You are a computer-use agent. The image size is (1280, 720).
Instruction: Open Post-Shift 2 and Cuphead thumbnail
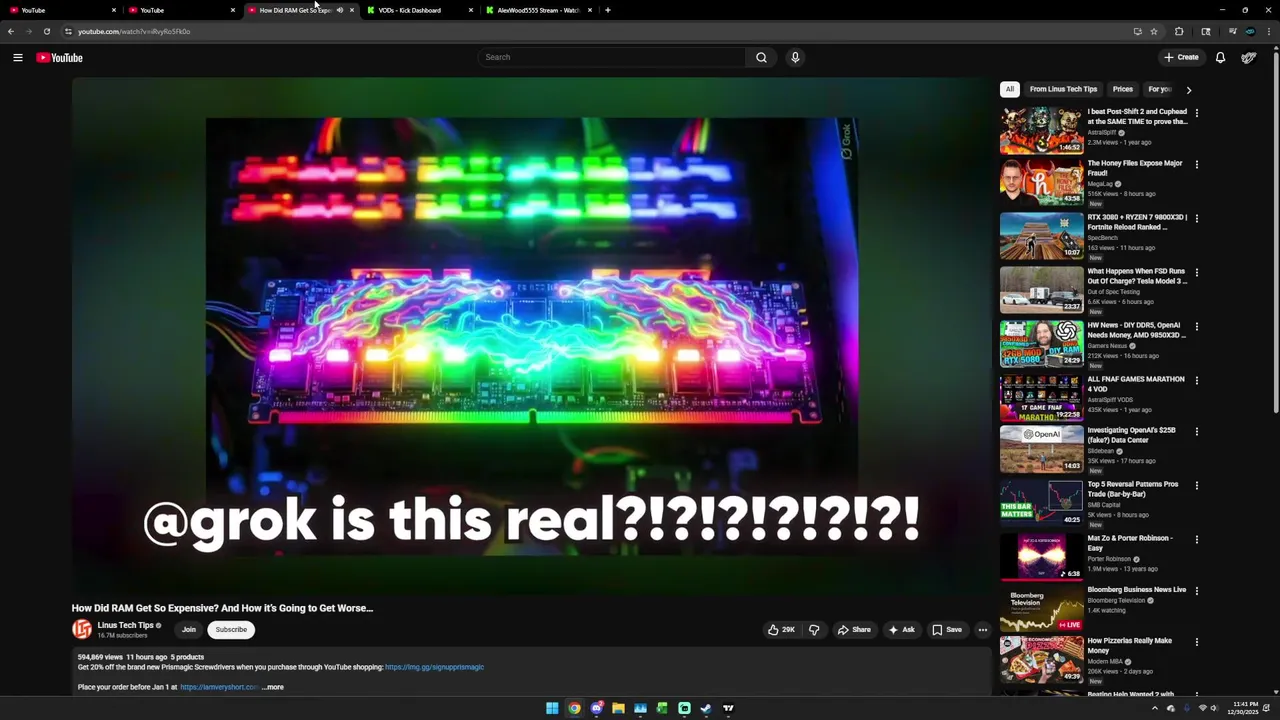tap(1041, 130)
